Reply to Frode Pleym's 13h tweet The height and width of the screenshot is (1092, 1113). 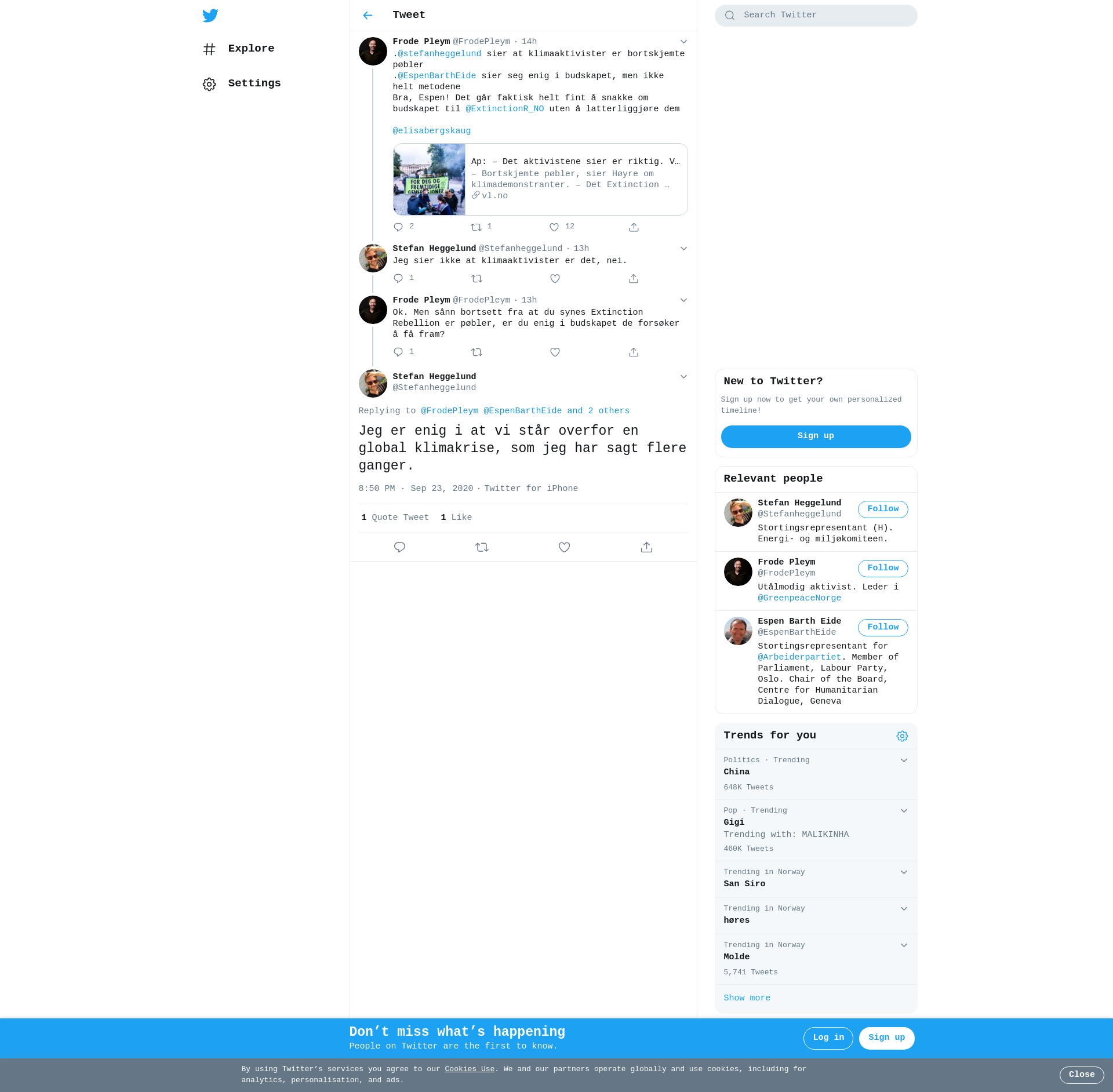398,352
